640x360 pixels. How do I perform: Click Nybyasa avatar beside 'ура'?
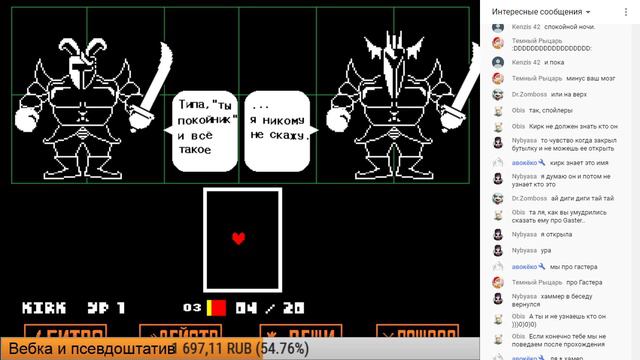(498, 250)
